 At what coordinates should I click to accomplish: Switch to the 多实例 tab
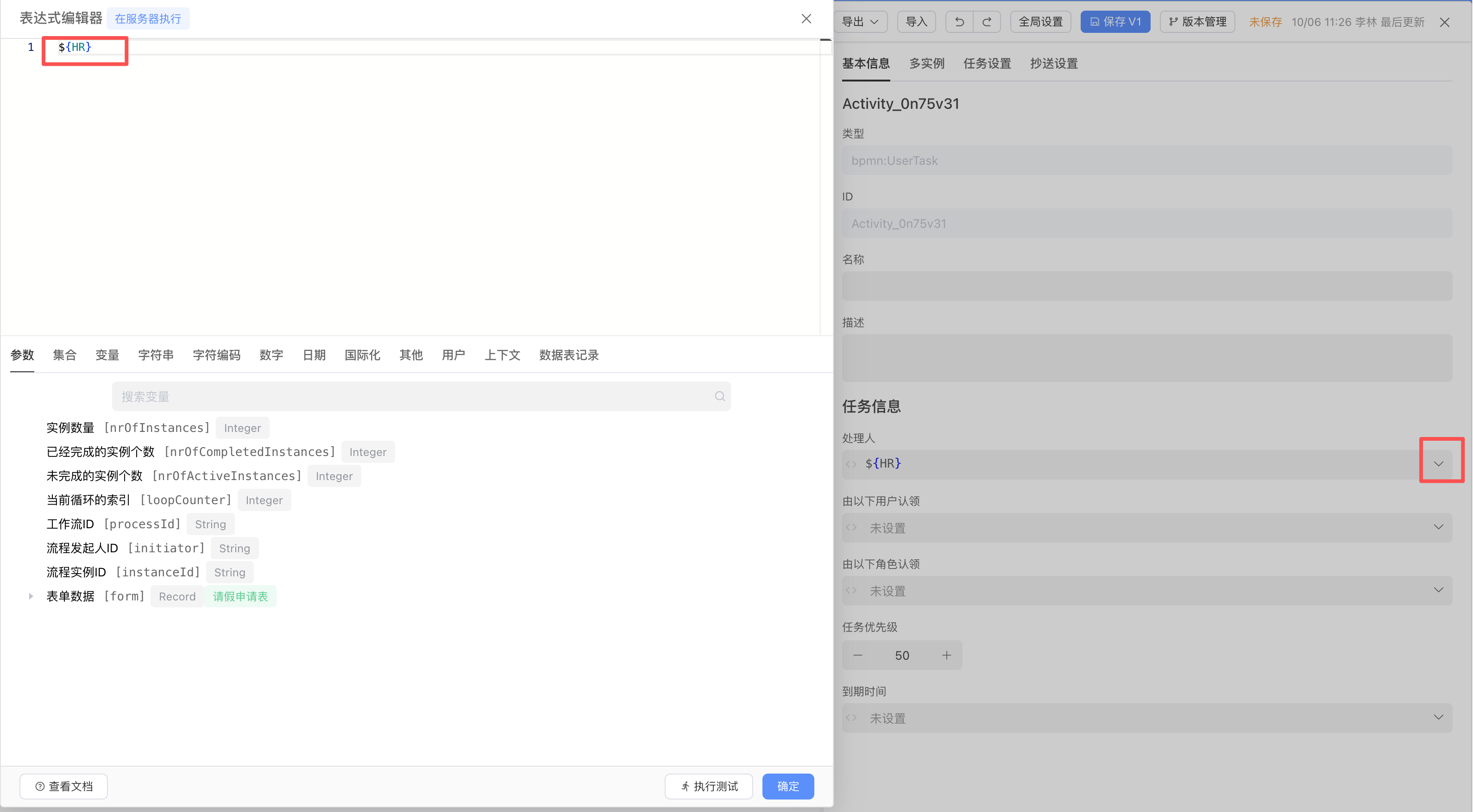[926, 63]
